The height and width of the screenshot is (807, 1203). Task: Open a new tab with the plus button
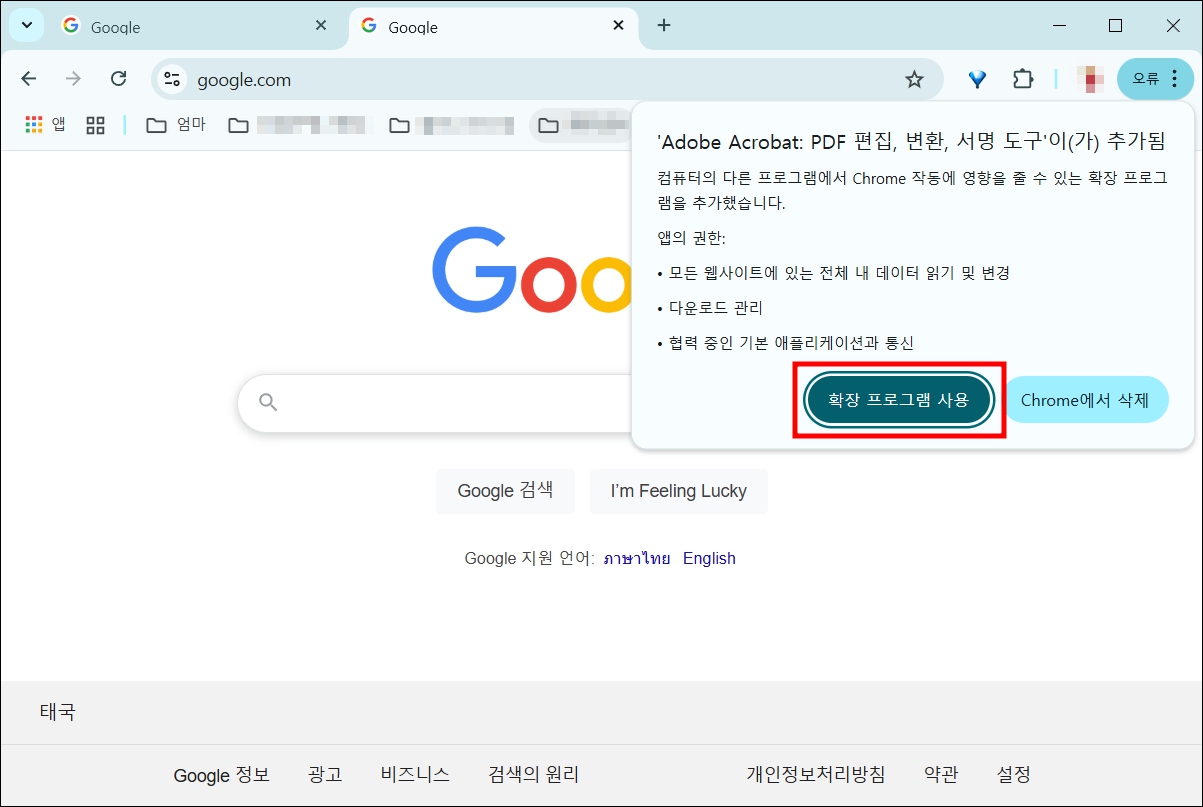coord(663,25)
